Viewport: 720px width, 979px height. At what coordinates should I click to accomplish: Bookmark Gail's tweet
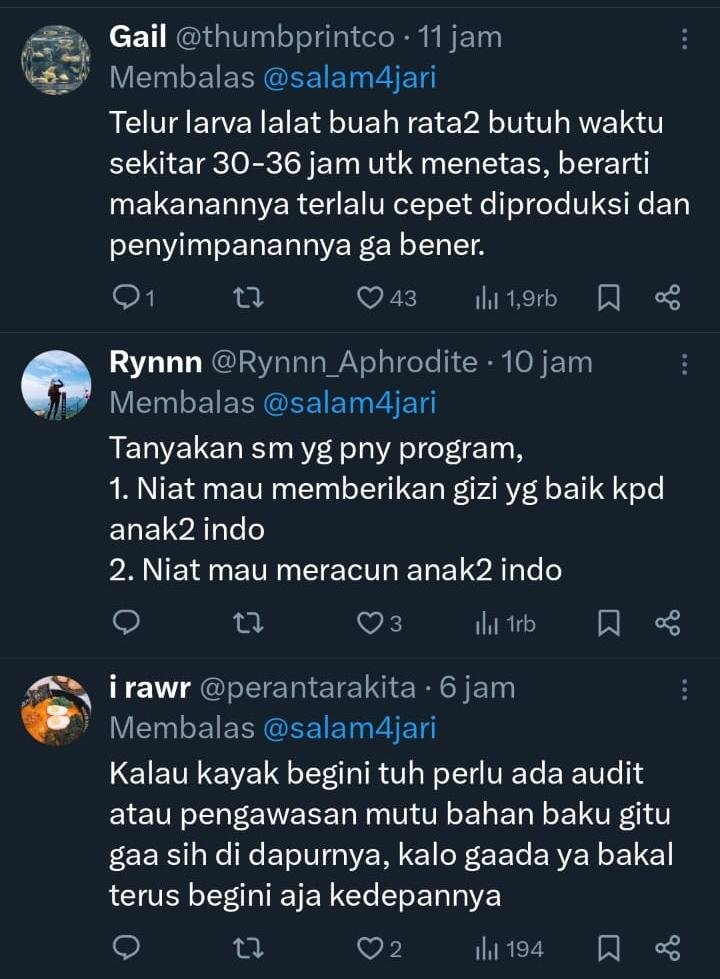click(608, 298)
